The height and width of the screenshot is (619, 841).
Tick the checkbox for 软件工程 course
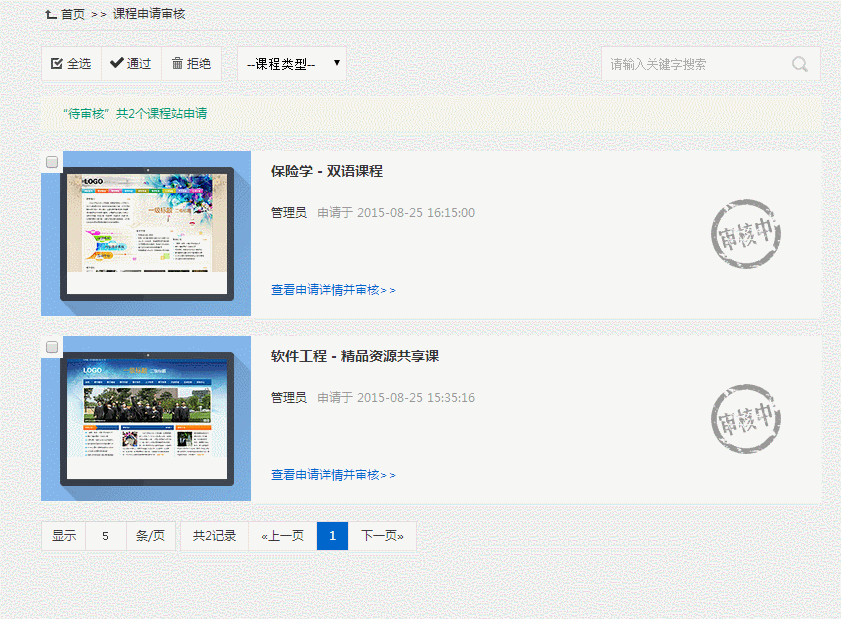(52, 346)
